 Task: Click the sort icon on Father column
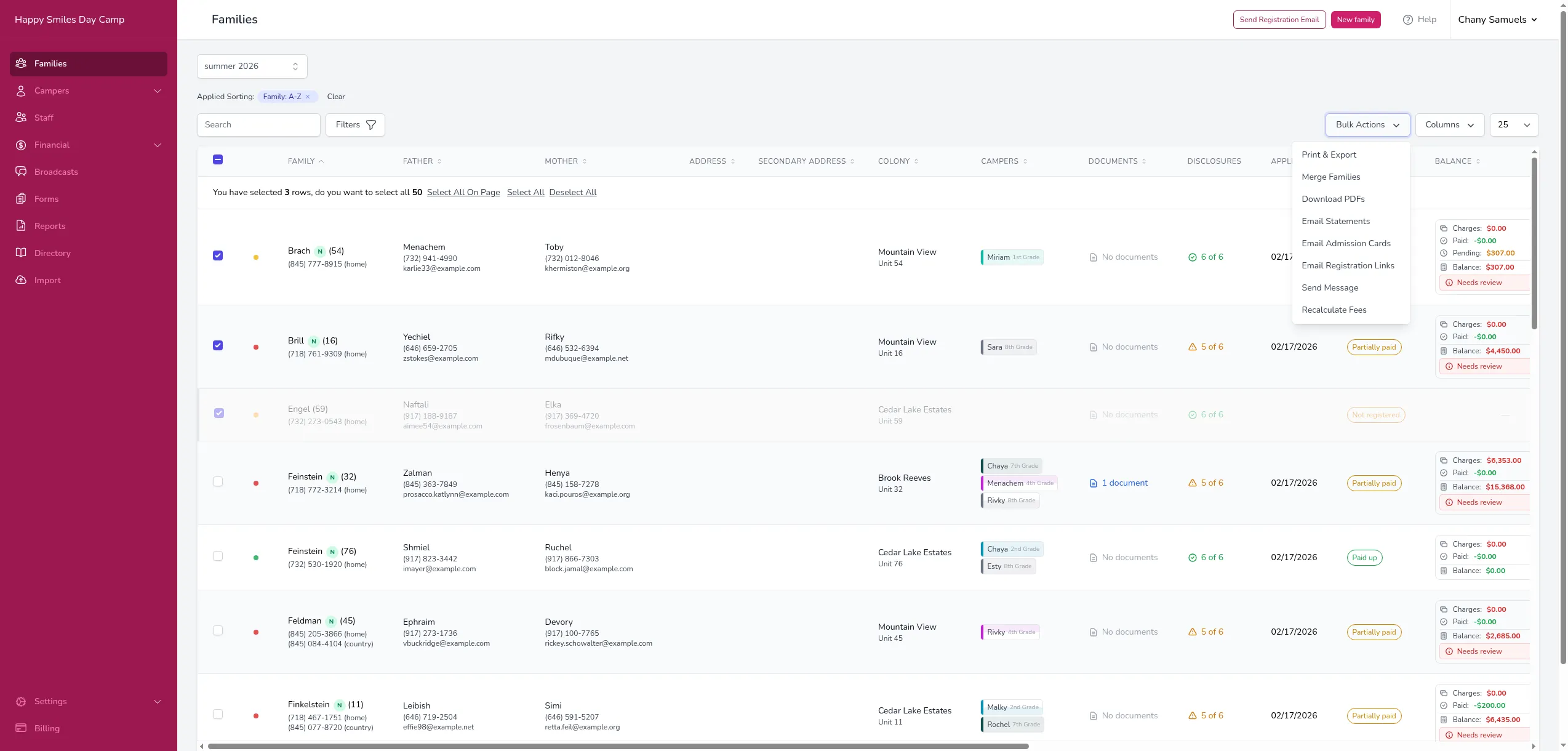click(439, 161)
